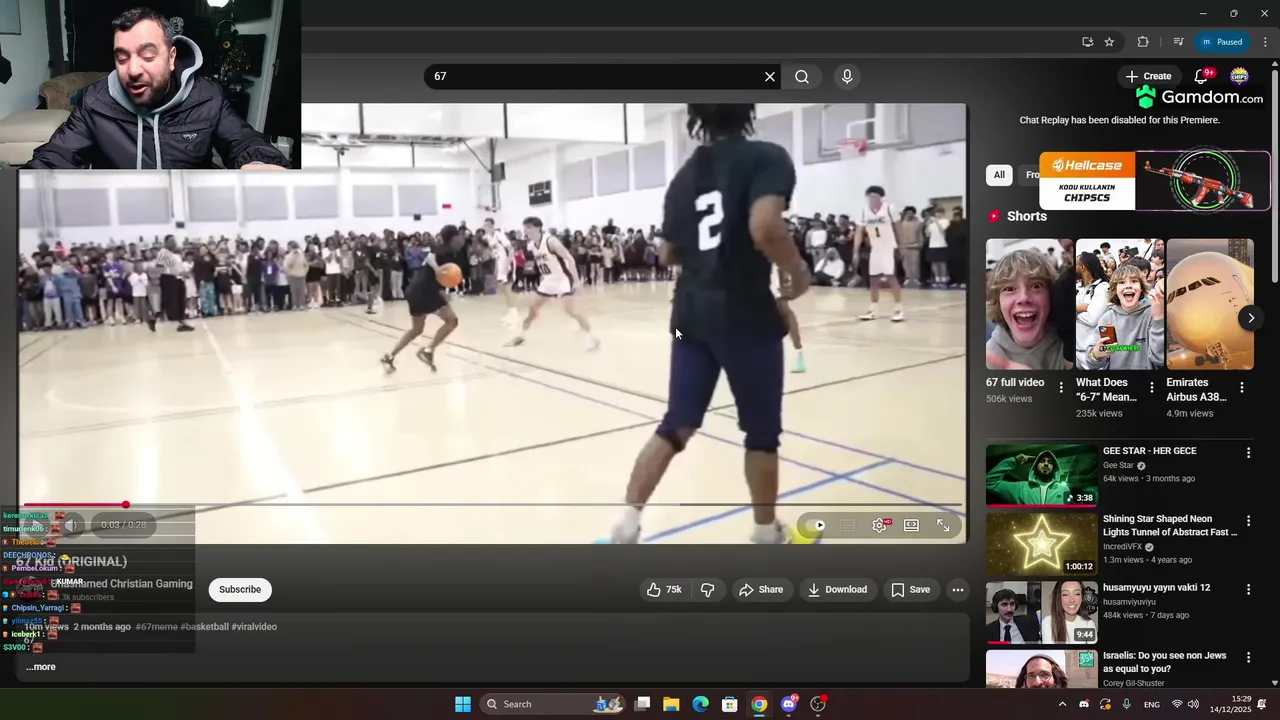The height and width of the screenshot is (720, 1280).
Task: Show next Shorts with arrow
Action: [x=1251, y=318]
